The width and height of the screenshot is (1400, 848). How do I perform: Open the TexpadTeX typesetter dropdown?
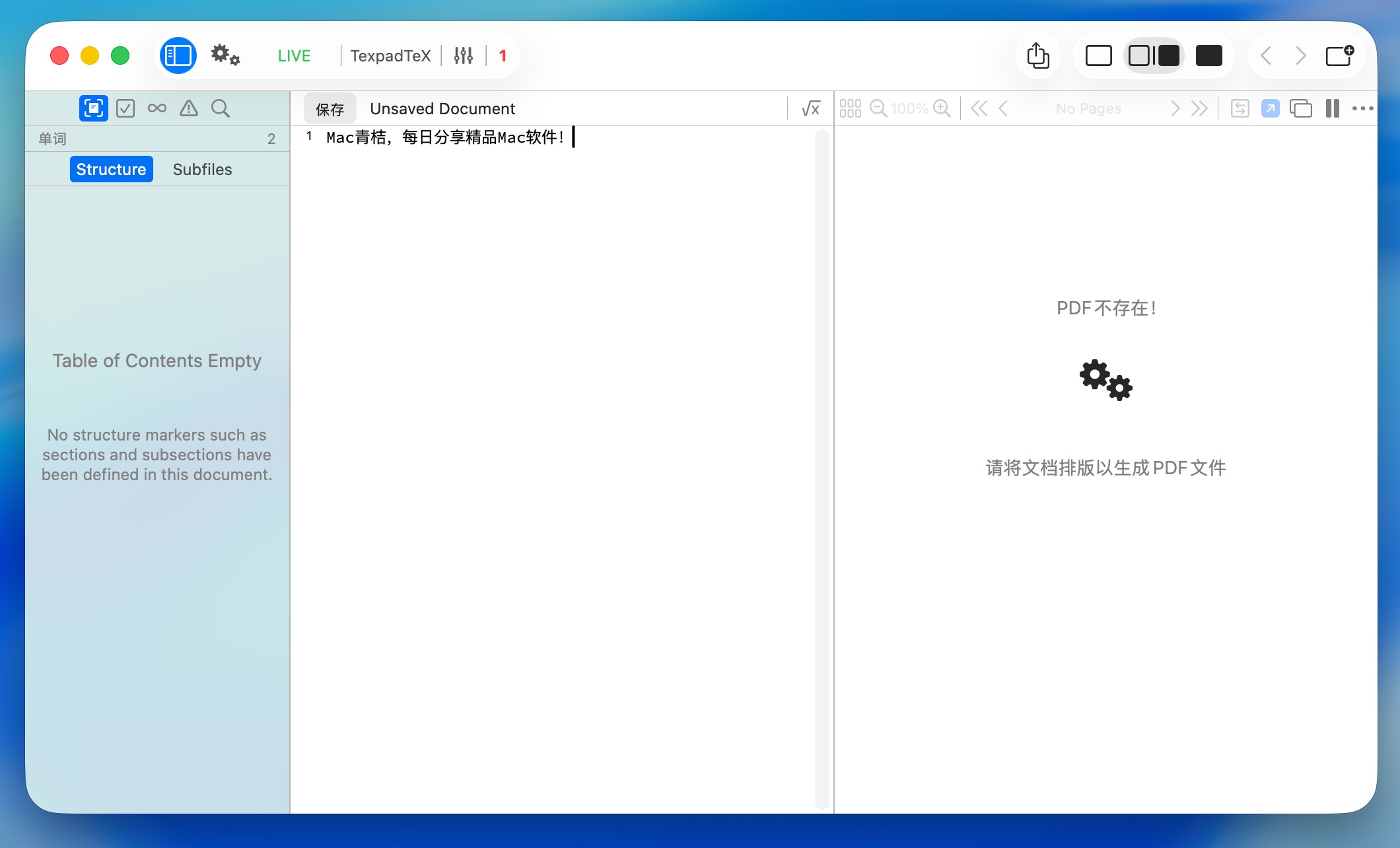tap(390, 56)
